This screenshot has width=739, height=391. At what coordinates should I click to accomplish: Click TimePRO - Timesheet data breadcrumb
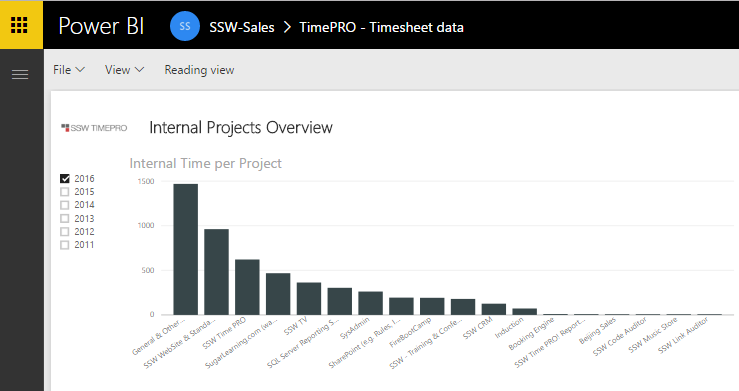(381, 27)
